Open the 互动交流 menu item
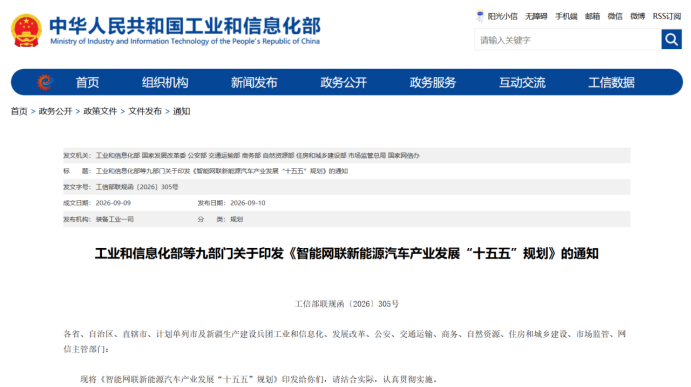This screenshot has height=387, width=691. pyautogui.click(x=522, y=82)
